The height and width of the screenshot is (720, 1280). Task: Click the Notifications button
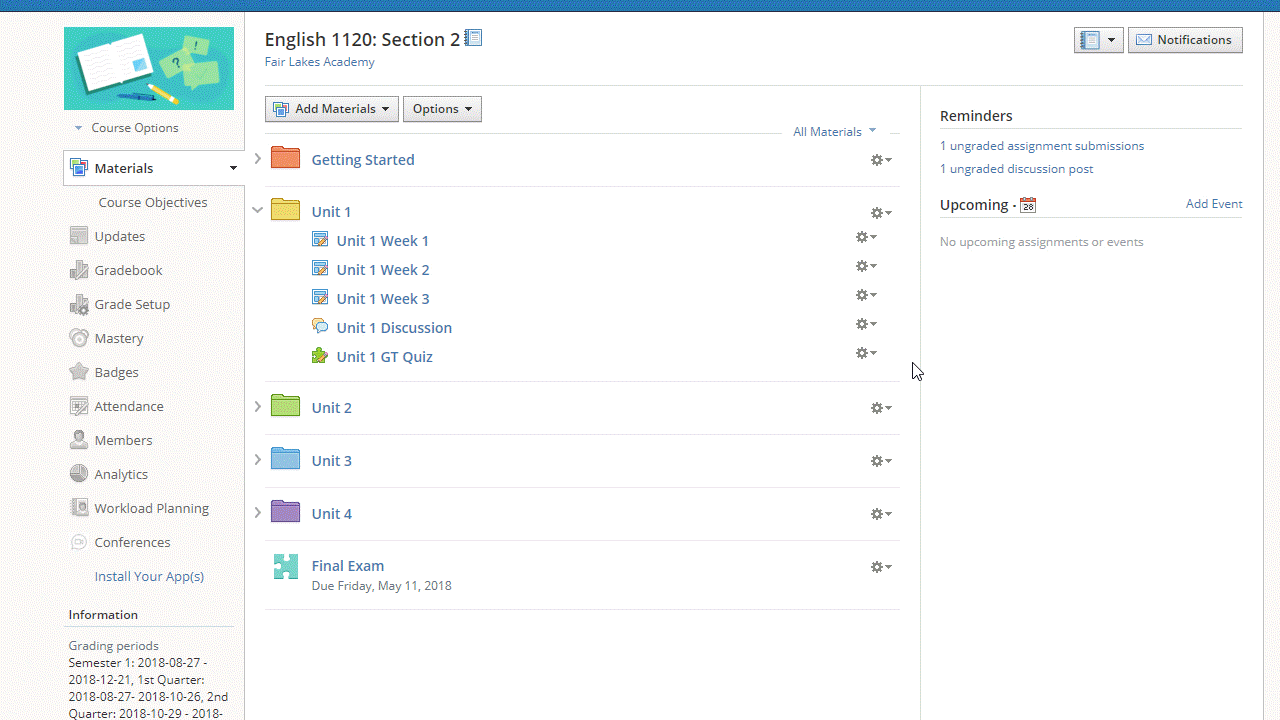(1185, 40)
